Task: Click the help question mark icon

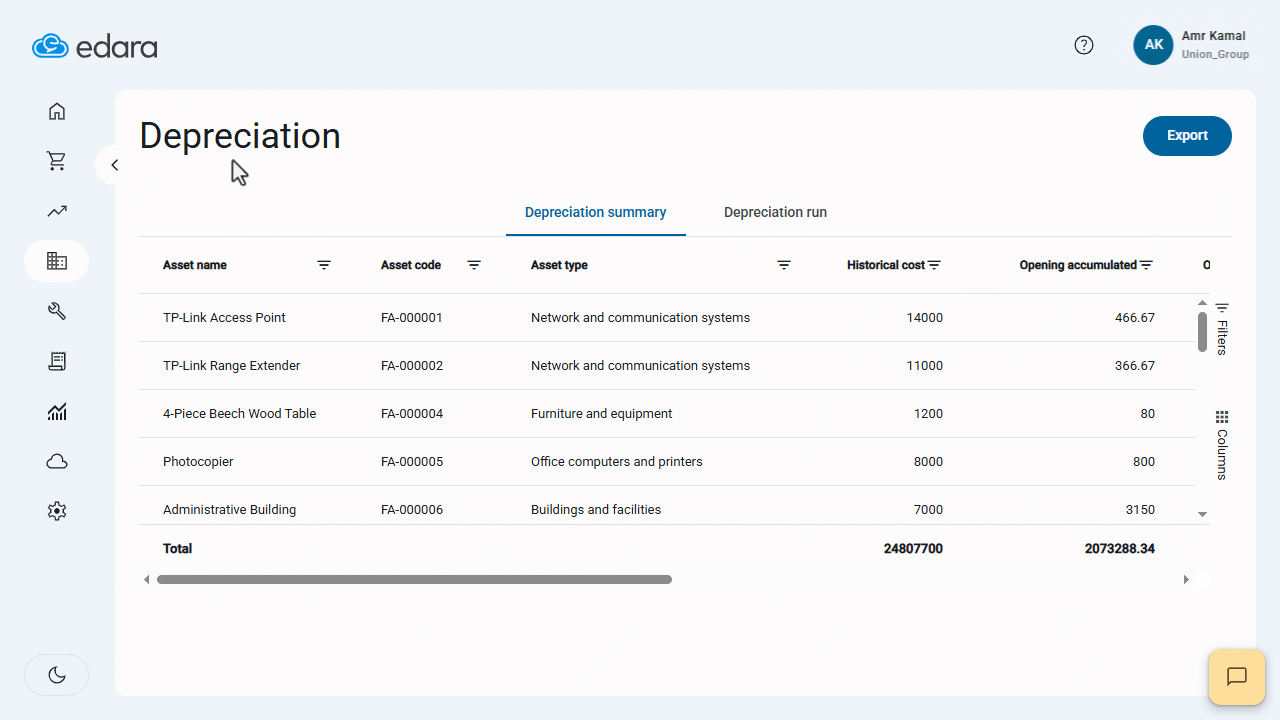Action: coord(1084,45)
